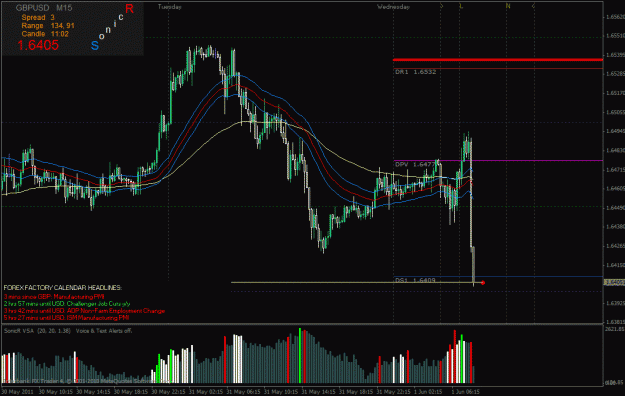Click the highlighted current price tag on axis

tap(614, 282)
